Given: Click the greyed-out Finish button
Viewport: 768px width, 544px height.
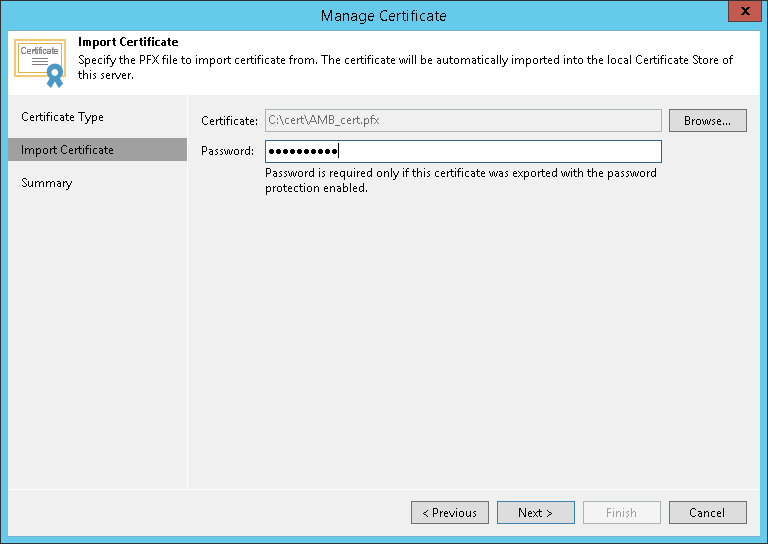Looking at the screenshot, I should (x=621, y=512).
